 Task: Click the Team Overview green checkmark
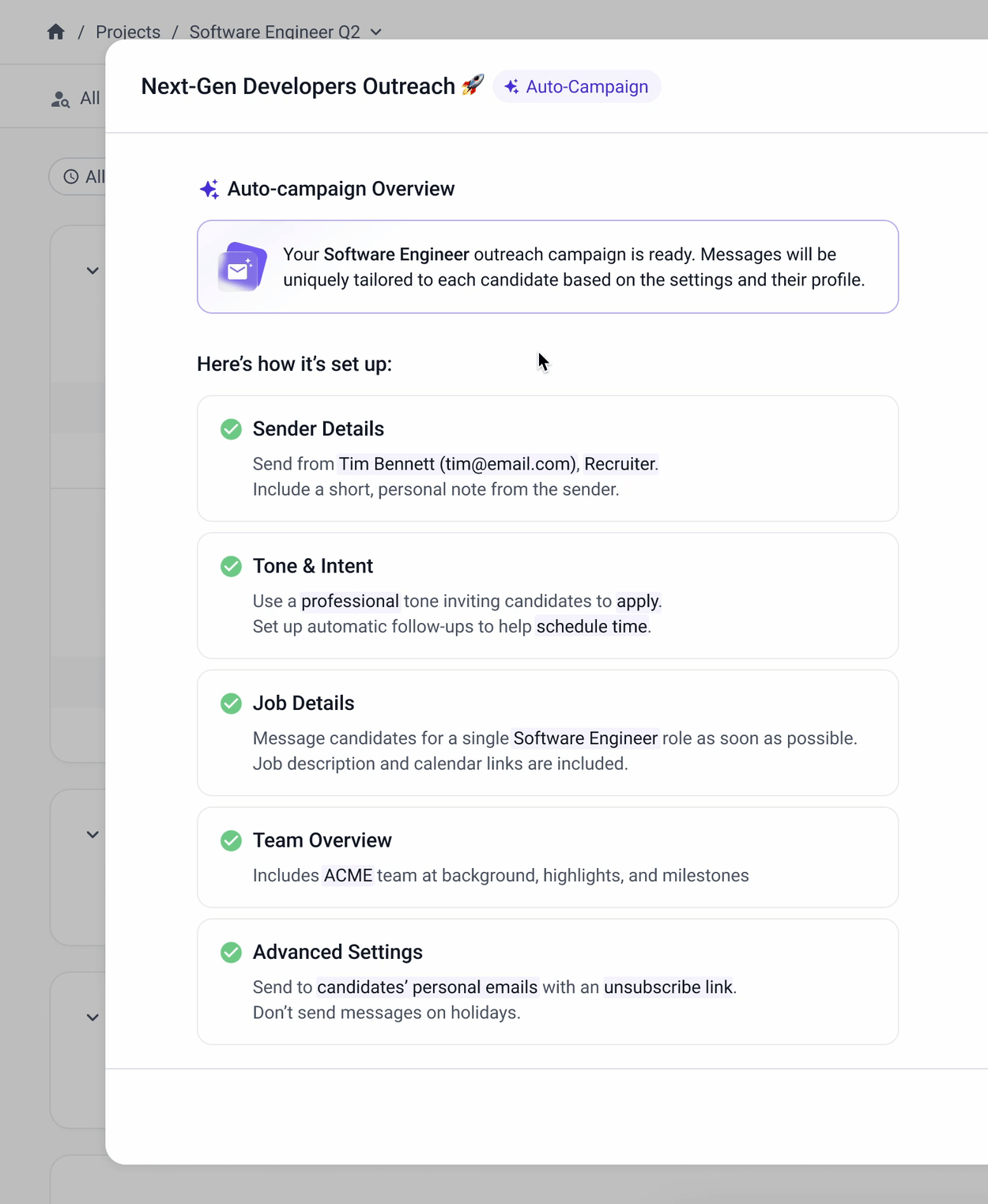click(x=231, y=840)
